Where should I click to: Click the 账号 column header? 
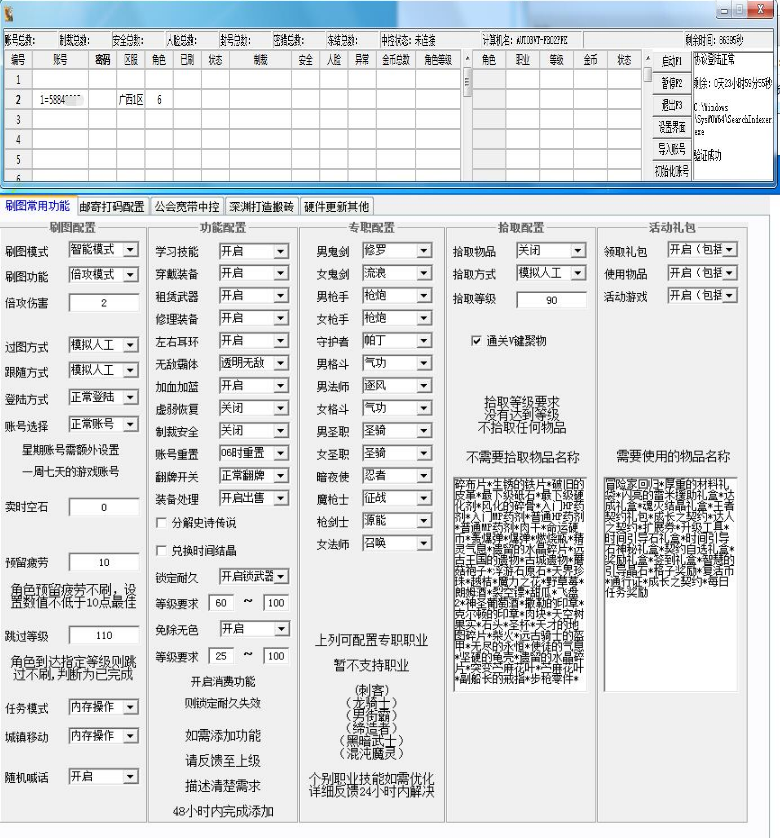click(x=60, y=60)
